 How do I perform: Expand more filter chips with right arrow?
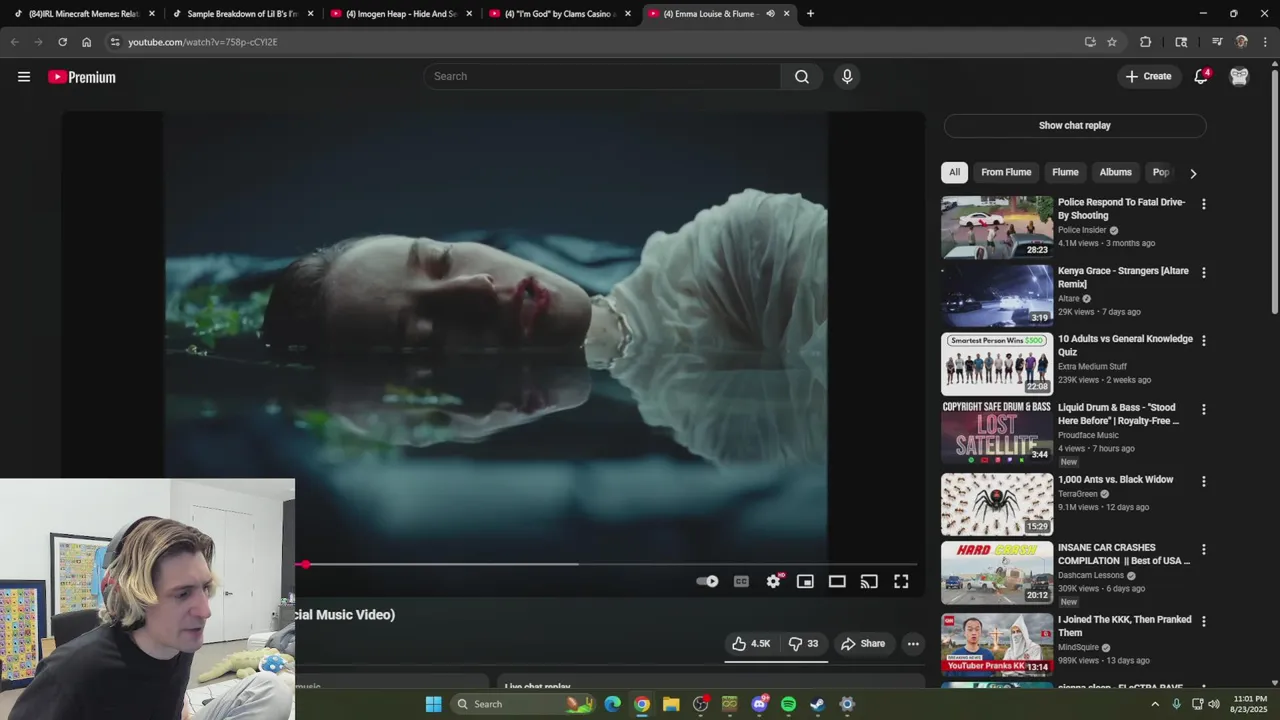[x=1192, y=173]
